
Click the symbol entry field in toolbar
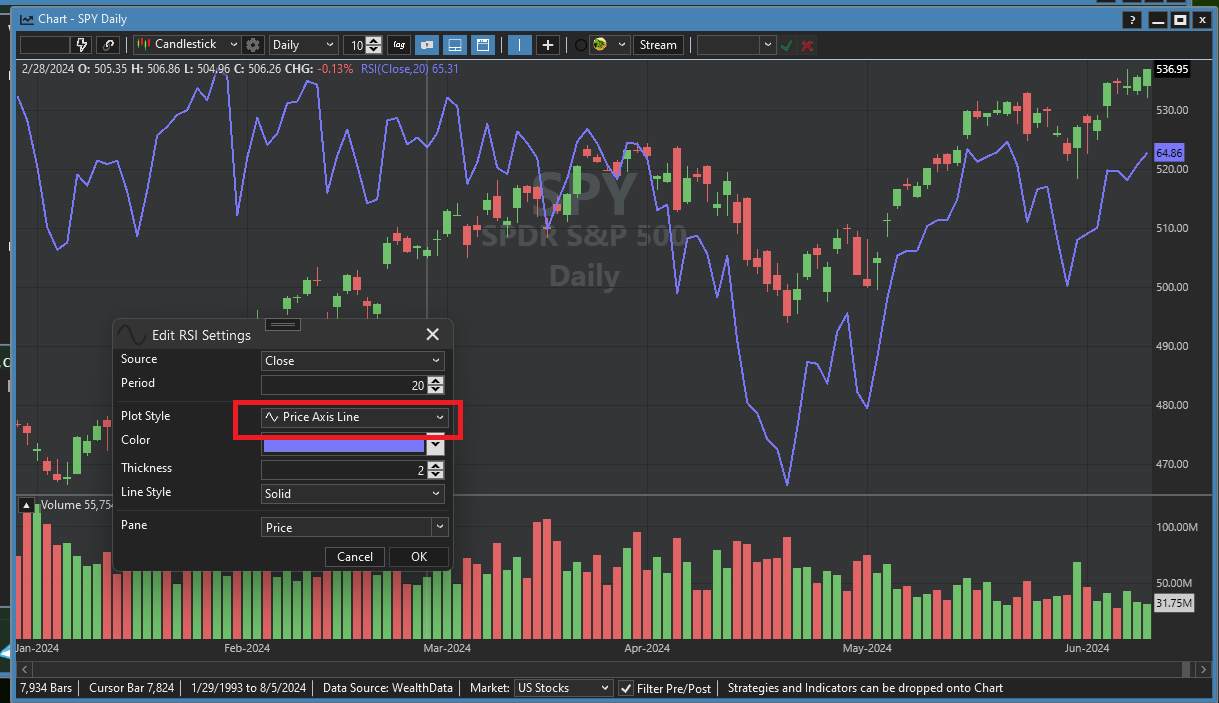44,45
